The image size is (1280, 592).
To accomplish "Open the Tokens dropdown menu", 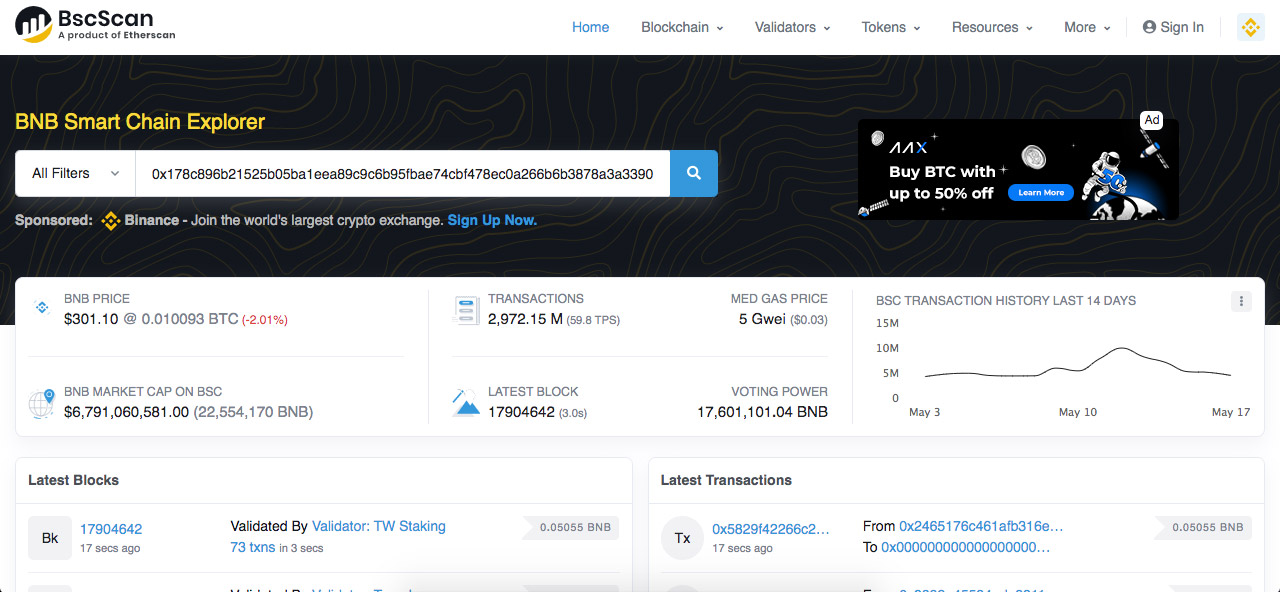I will [891, 27].
